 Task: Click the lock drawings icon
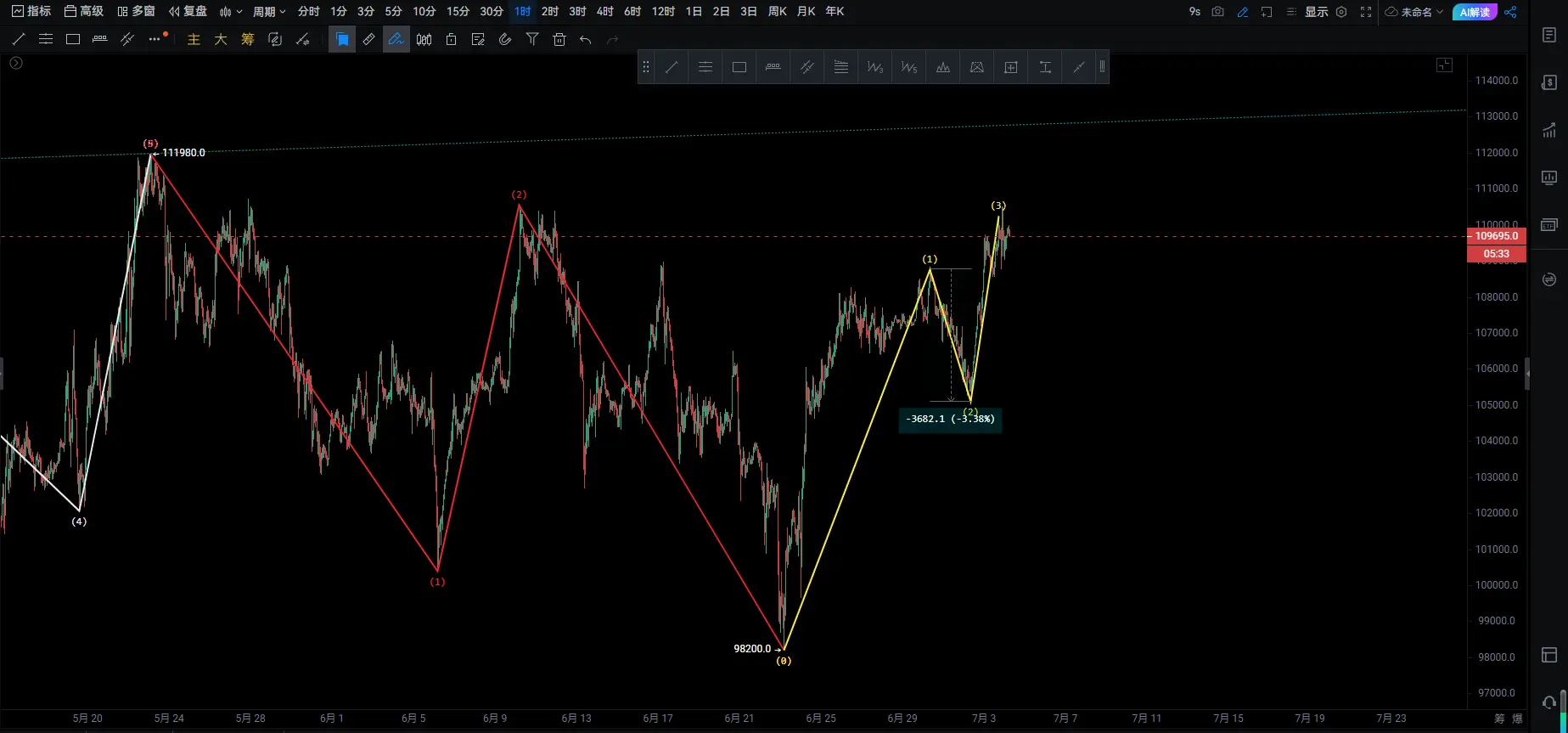451,39
